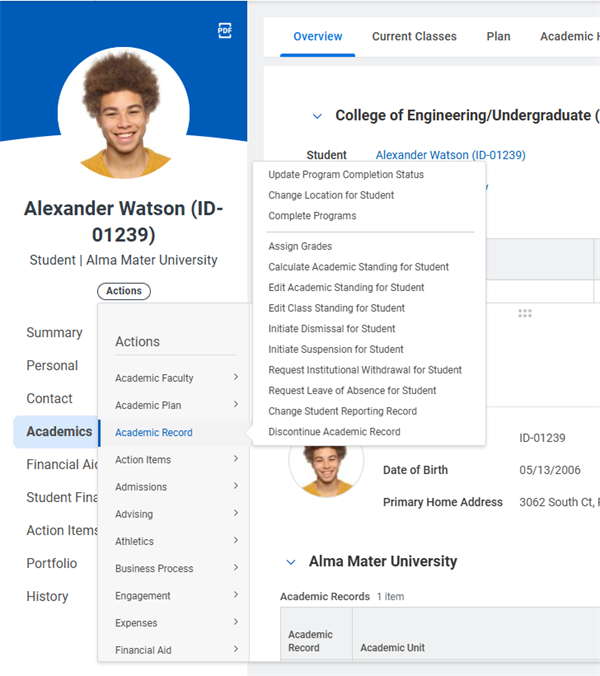Image resolution: width=600 pixels, height=676 pixels.
Task: Expand the Admissions submenu arrow
Action: [x=236, y=485]
